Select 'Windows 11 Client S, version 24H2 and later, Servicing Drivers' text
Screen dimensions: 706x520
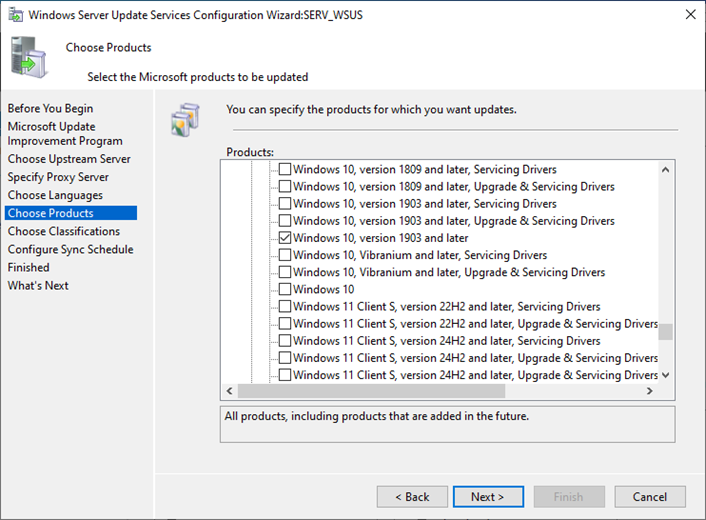pyautogui.click(x=447, y=340)
